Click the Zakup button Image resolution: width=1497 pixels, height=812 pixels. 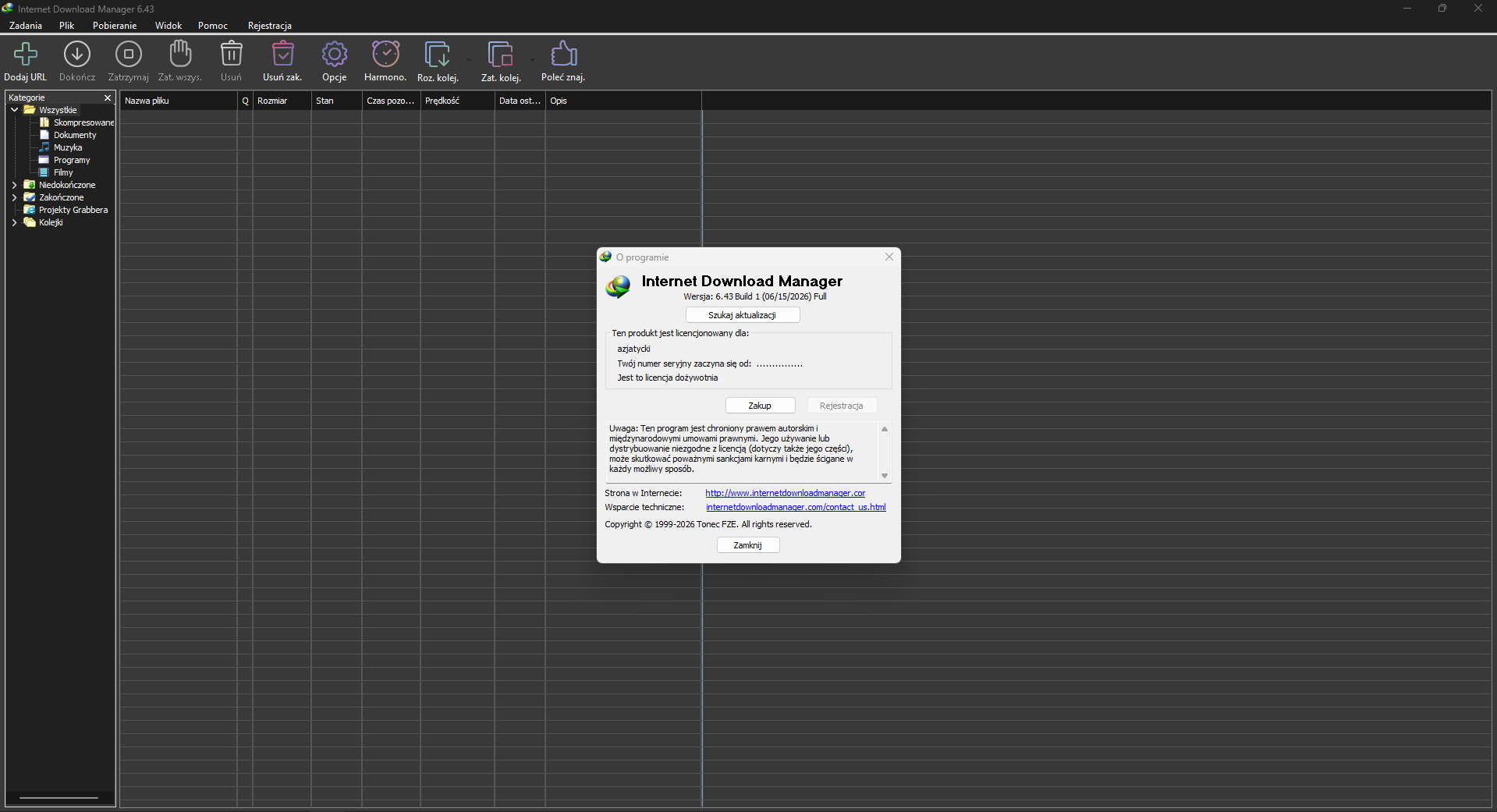click(x=760, y=406)
